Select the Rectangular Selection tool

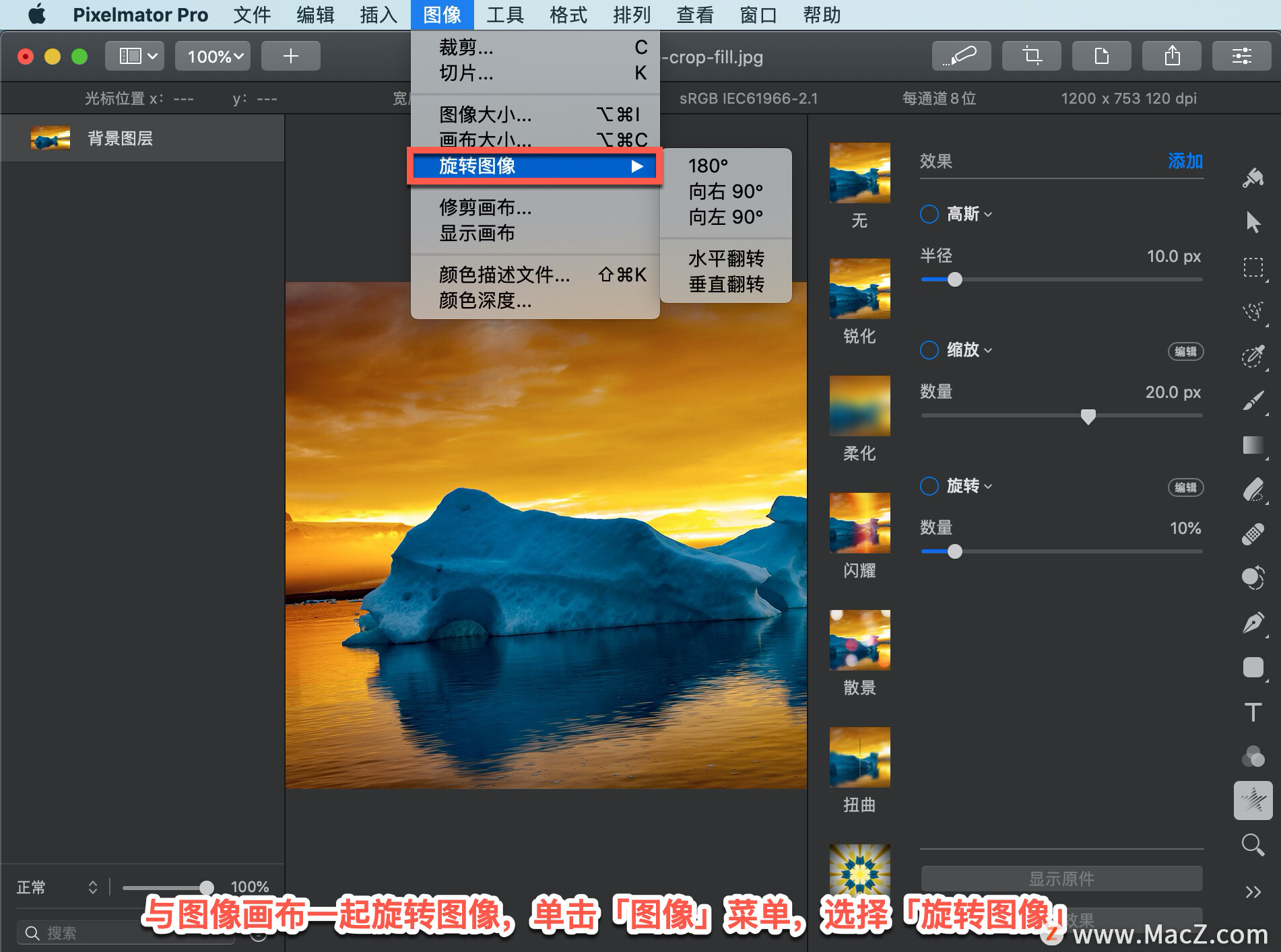pyautogui.click(x=1253, y=267)
